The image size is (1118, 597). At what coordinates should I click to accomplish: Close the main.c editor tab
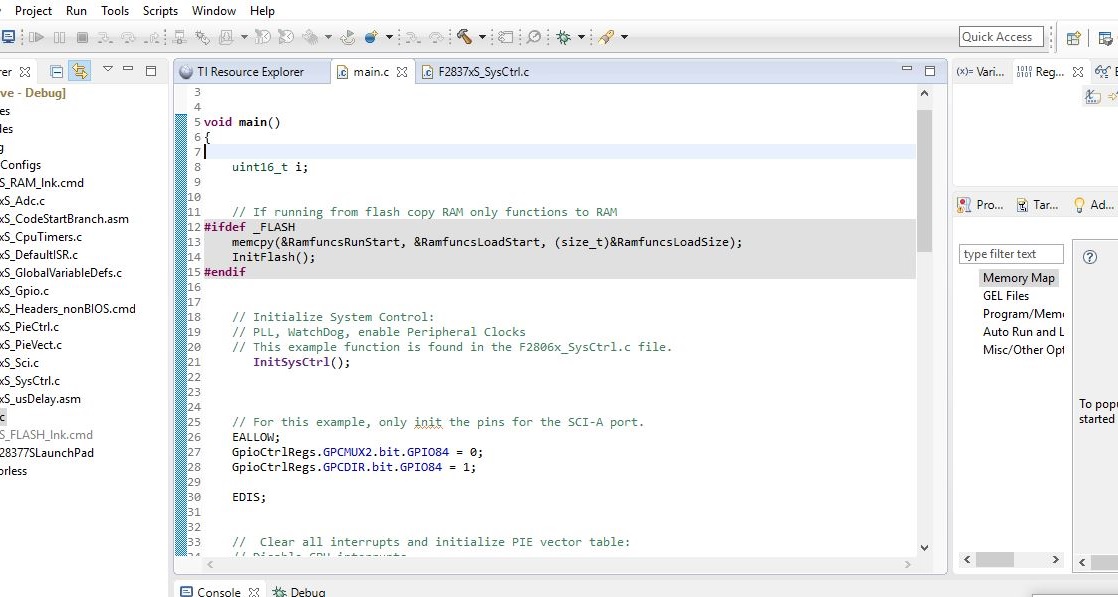401,72
